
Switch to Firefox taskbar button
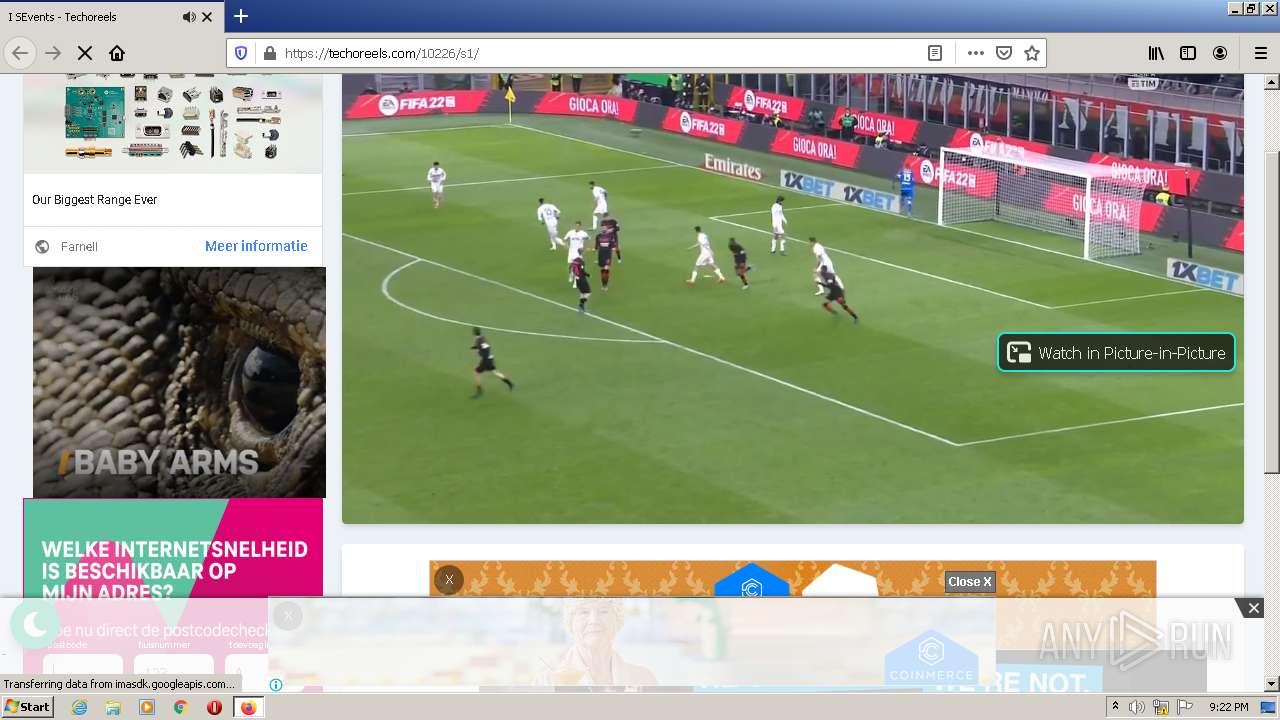tap(248, 707)
